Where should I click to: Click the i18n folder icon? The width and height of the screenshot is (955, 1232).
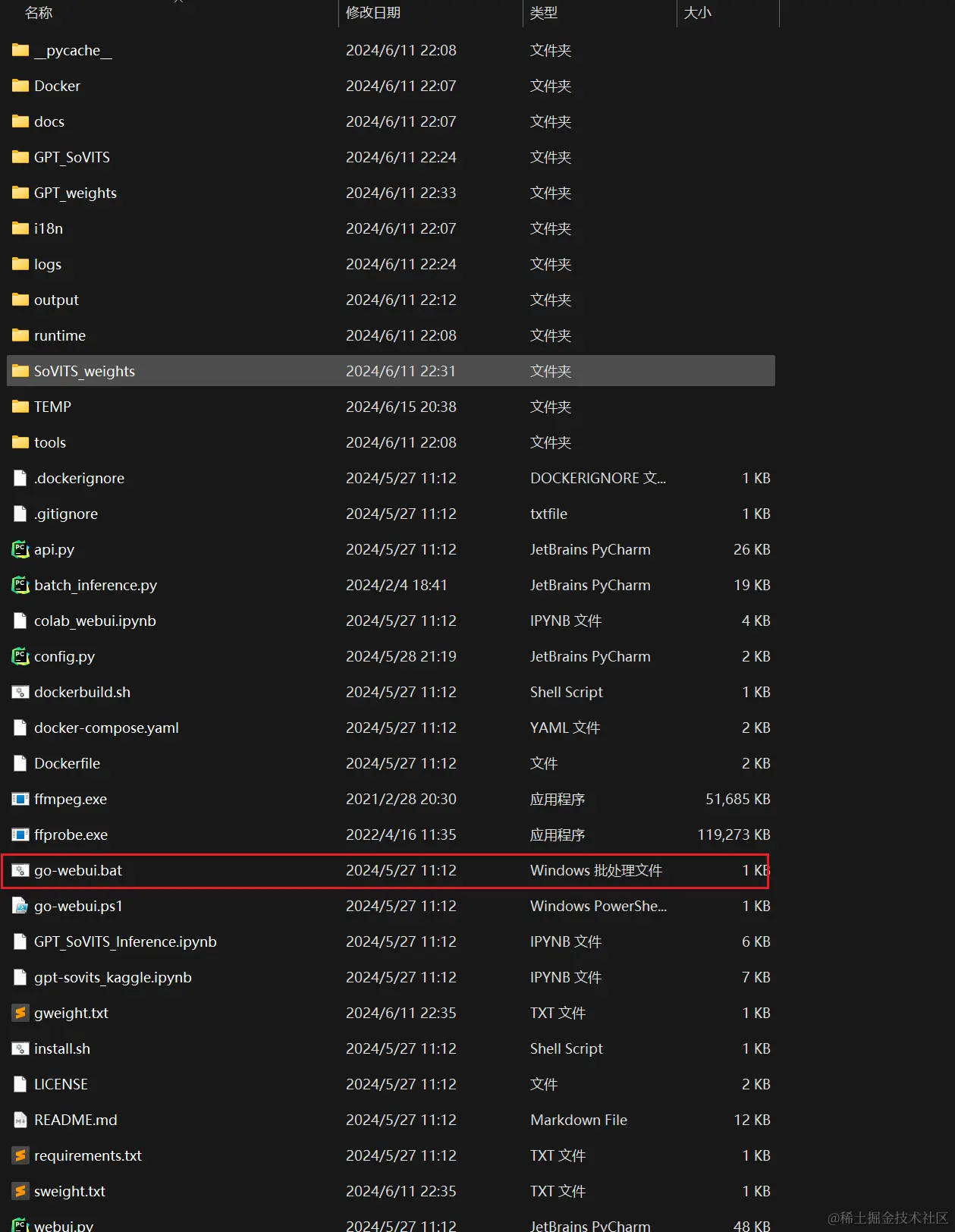[20, 229]
